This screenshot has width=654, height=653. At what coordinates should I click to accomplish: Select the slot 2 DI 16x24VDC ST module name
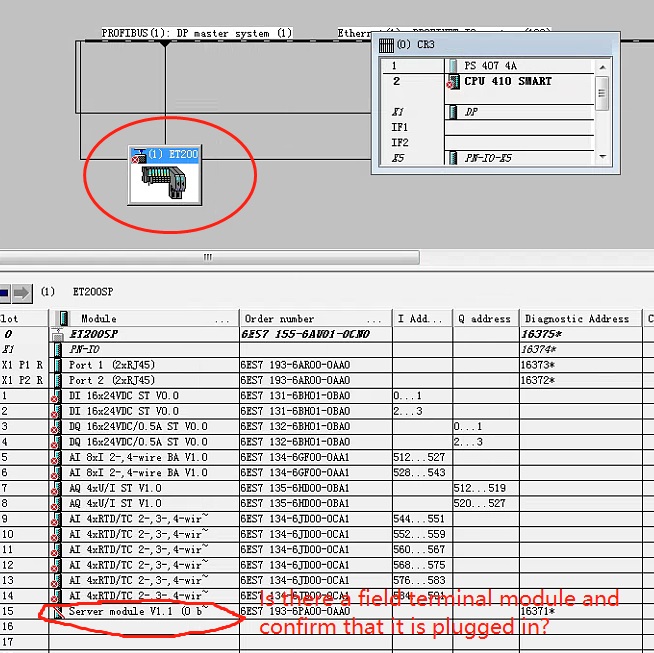124,411
